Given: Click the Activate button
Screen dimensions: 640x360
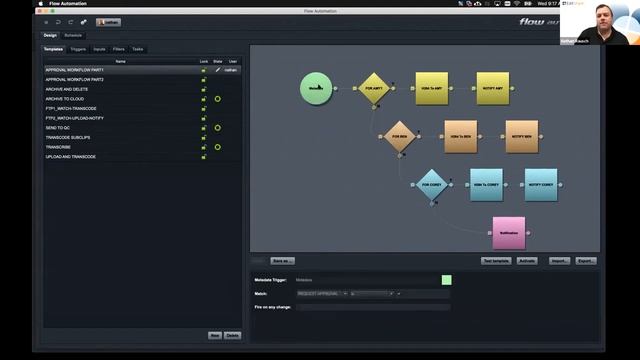Looking at the screenshot, I should click(527, 261).
